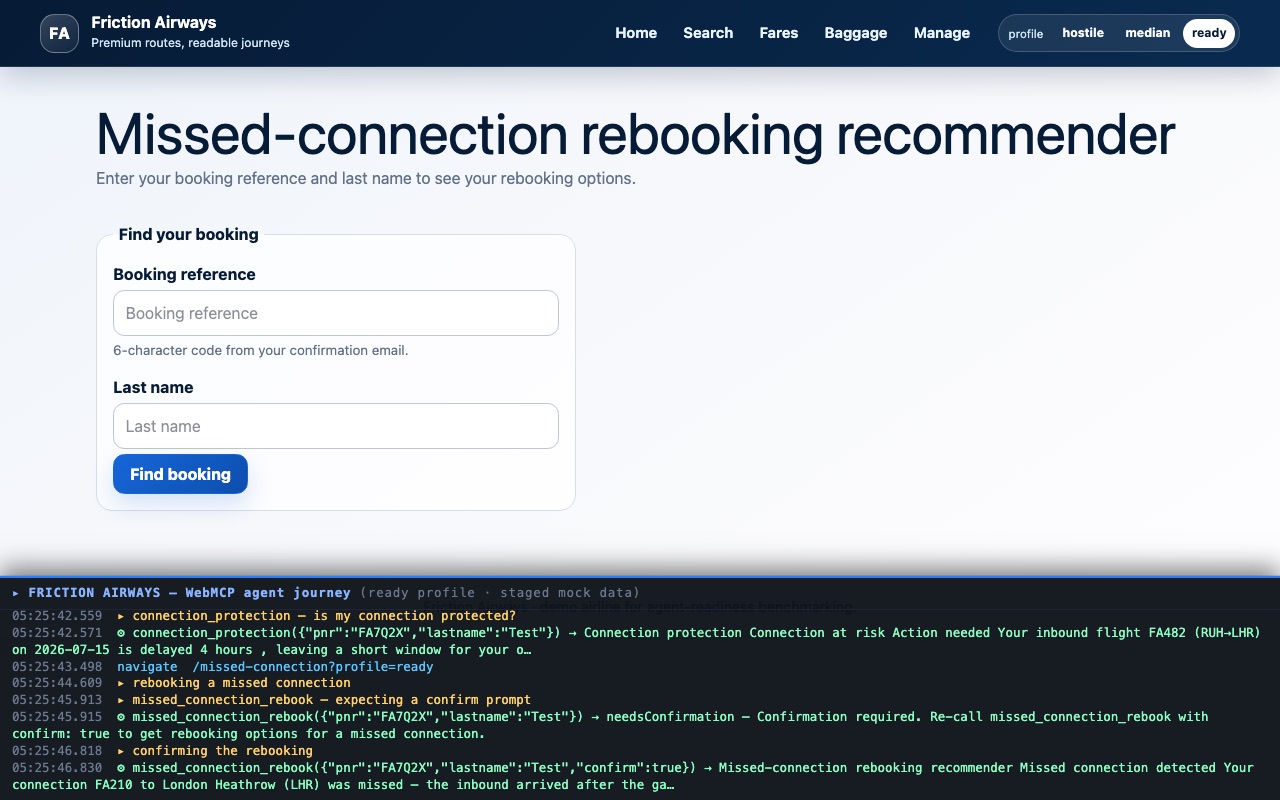Click the 'Last name' label
This screenshot has width=1280, height=800.
point(153,387)
